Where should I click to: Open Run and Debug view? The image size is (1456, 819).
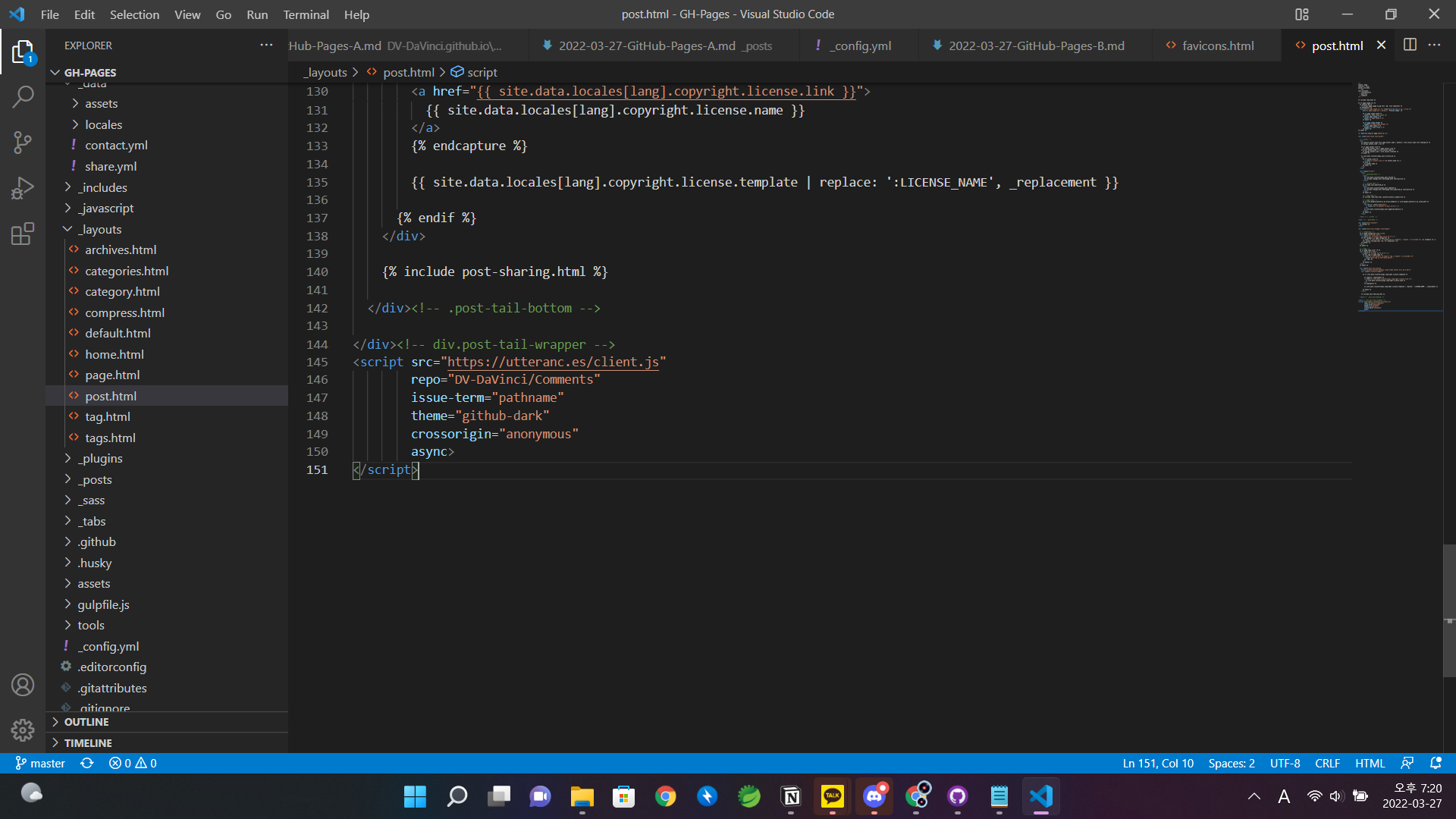pos(23,187)
